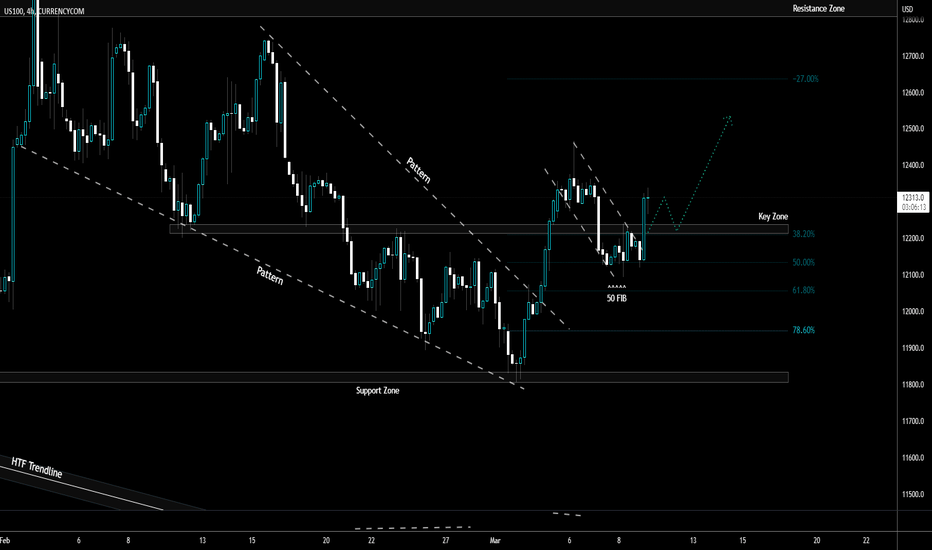Click the 38.20% Fibonacci level label
The width and height of the screenshot is (932, 550).
pos(804,234)
